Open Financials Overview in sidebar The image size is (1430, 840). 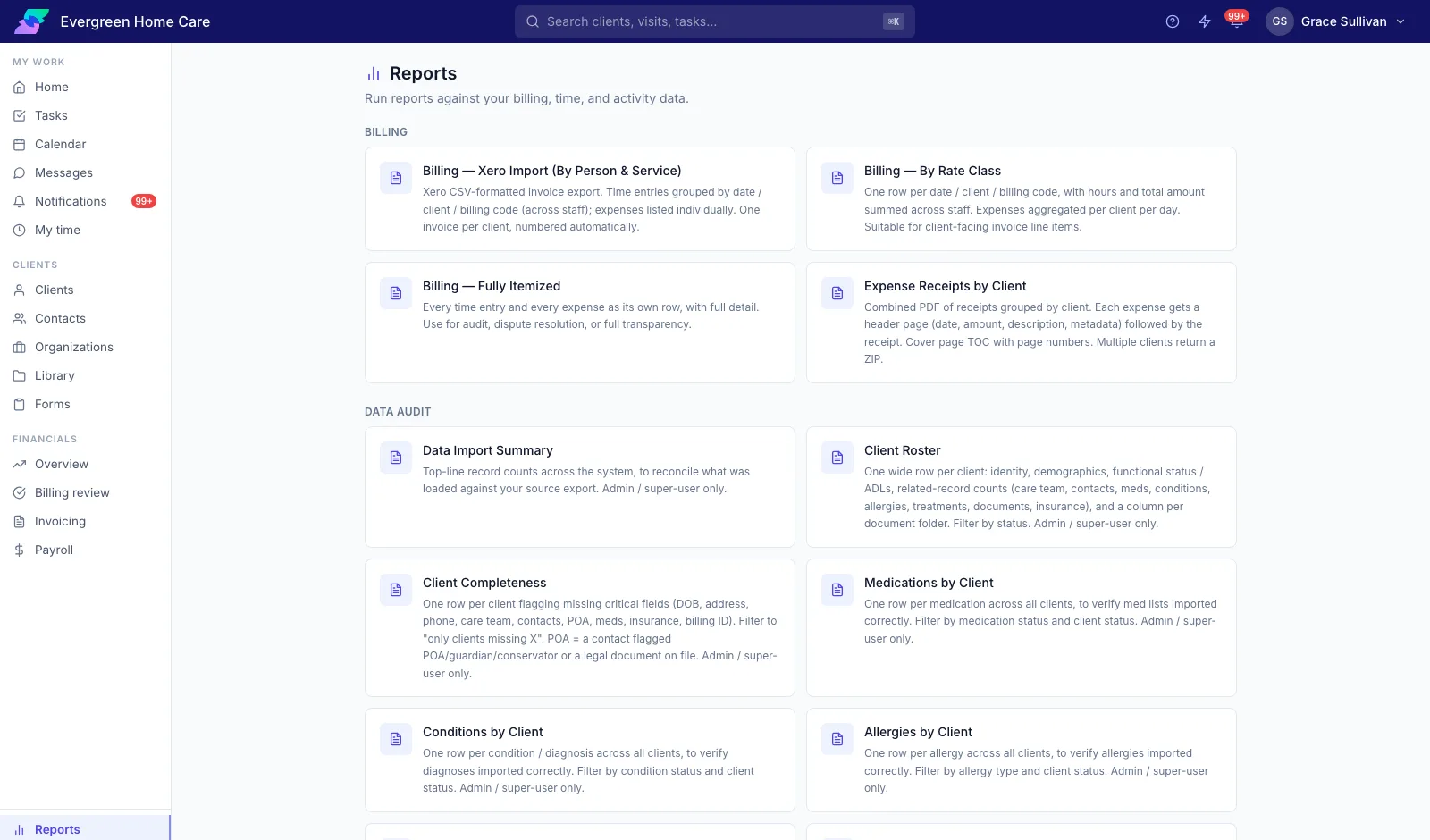click(85, 464)
